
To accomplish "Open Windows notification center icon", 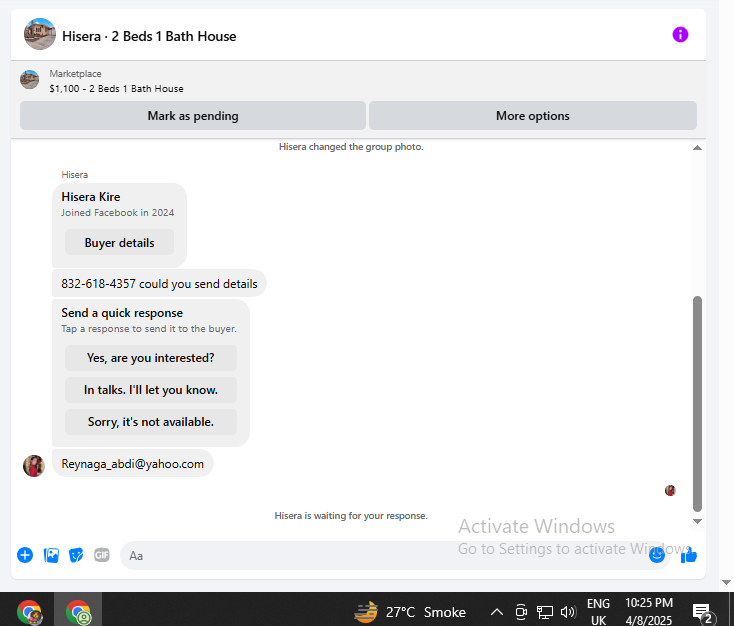I will coord(702,612).
